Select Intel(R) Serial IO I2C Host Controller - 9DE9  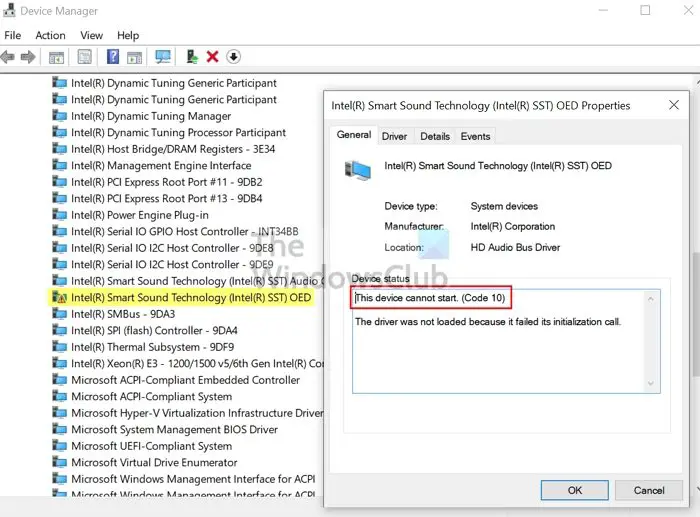tap(162, 264)
